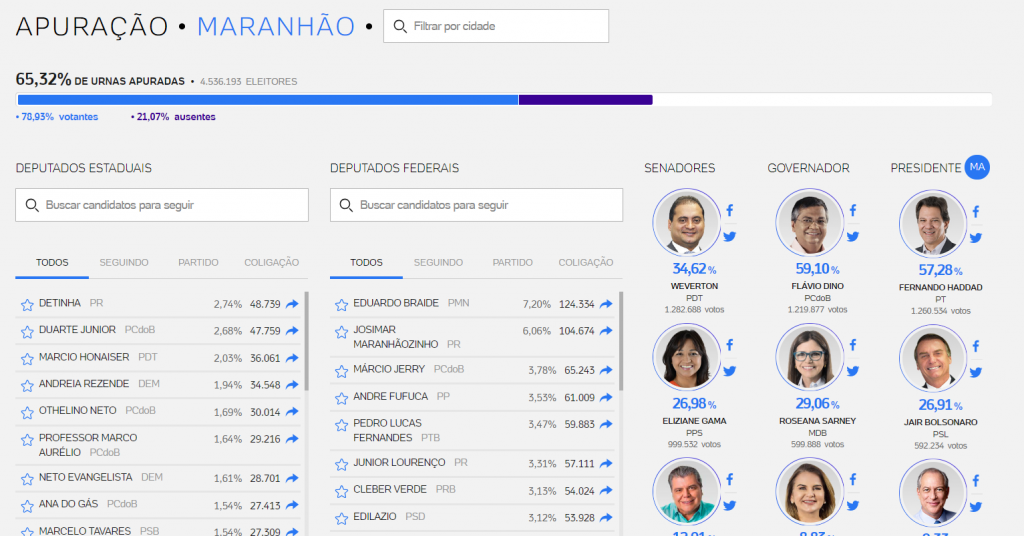Image resolution: width=1024 pixels, height=536 pixels.
Task: Share EDUARDO BRAIDE result arrow
Action: (606, 304)
